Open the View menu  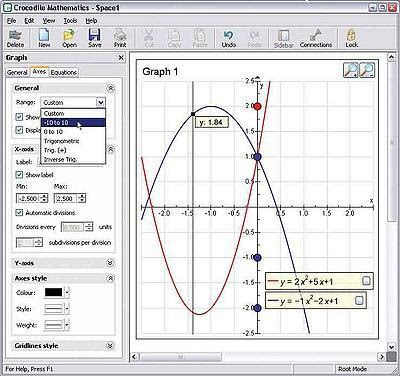[x=49, y=21]
